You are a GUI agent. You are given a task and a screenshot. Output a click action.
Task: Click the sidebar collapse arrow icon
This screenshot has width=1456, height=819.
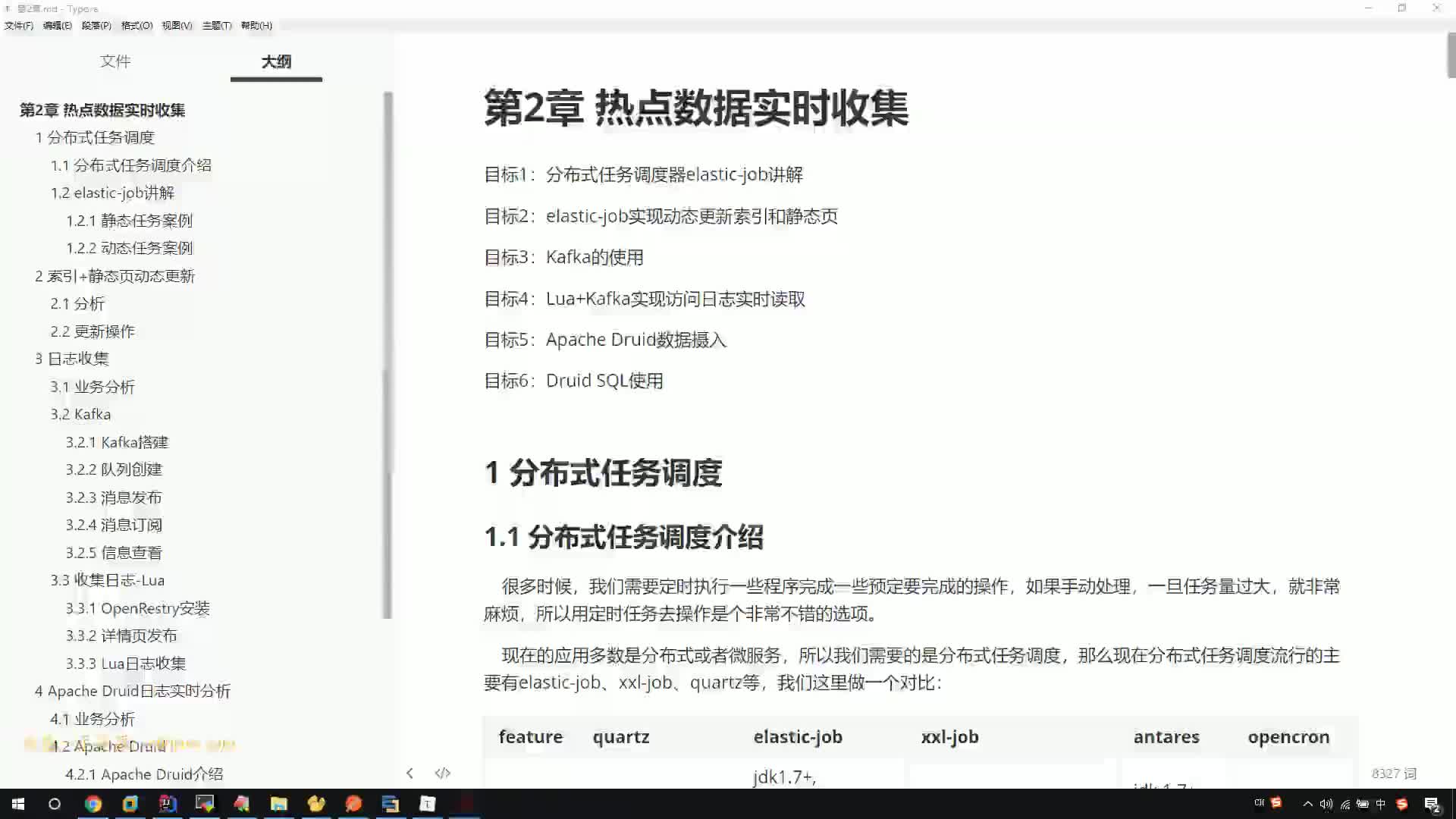click(409, 773)
